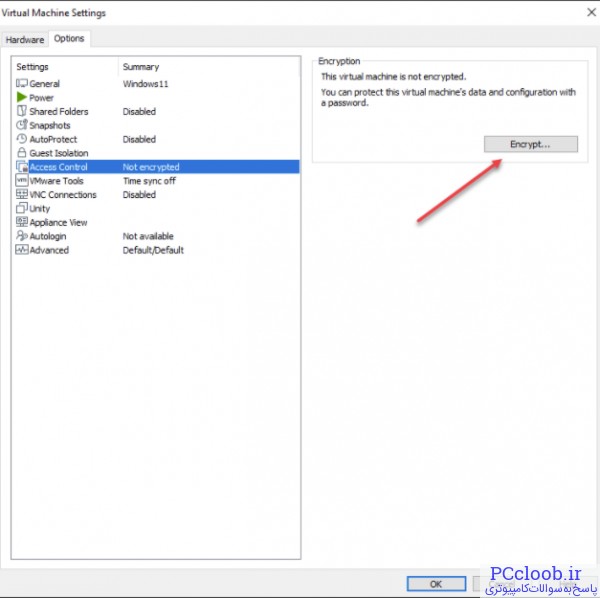Click the Summary column header
The height and width of the screenshot is (598, 600).
209,67
